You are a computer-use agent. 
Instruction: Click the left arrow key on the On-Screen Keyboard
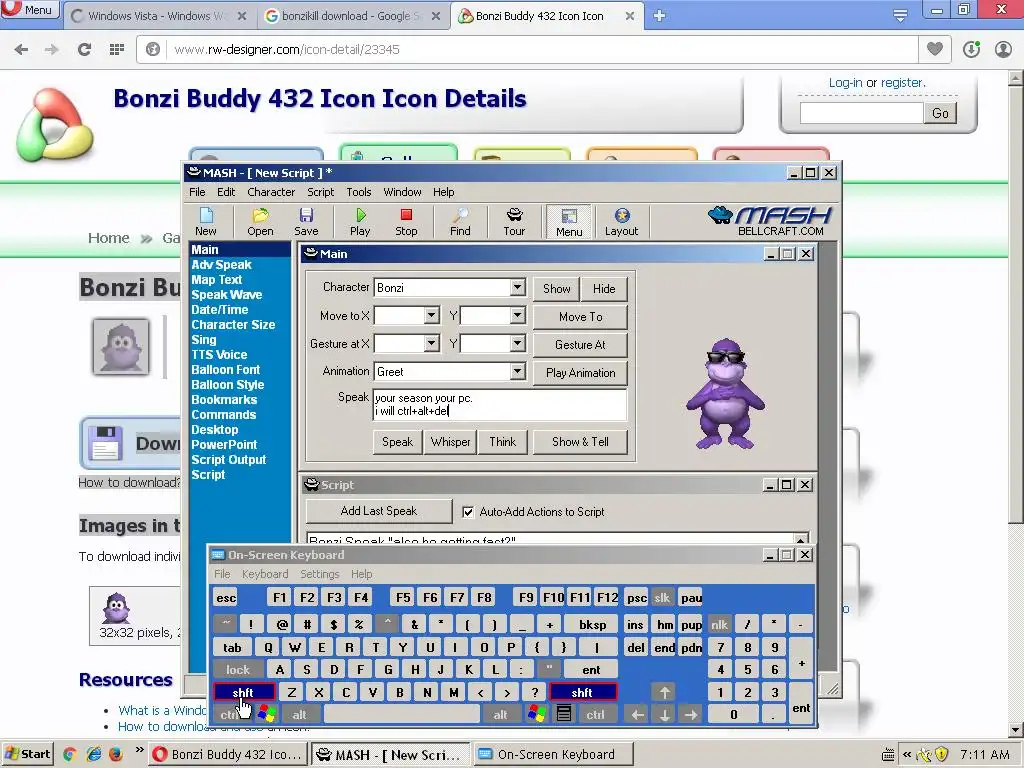pyautogui.click(x=637, y=714)
